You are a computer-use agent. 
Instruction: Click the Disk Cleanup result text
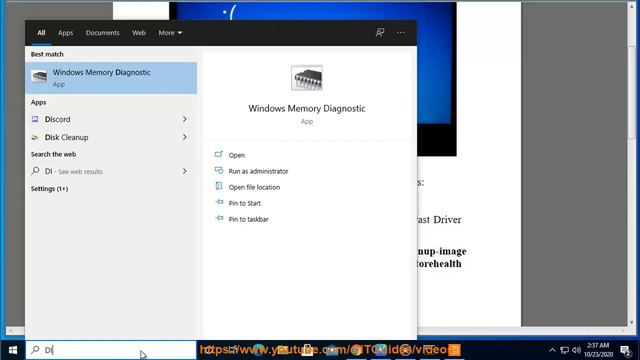67,137
